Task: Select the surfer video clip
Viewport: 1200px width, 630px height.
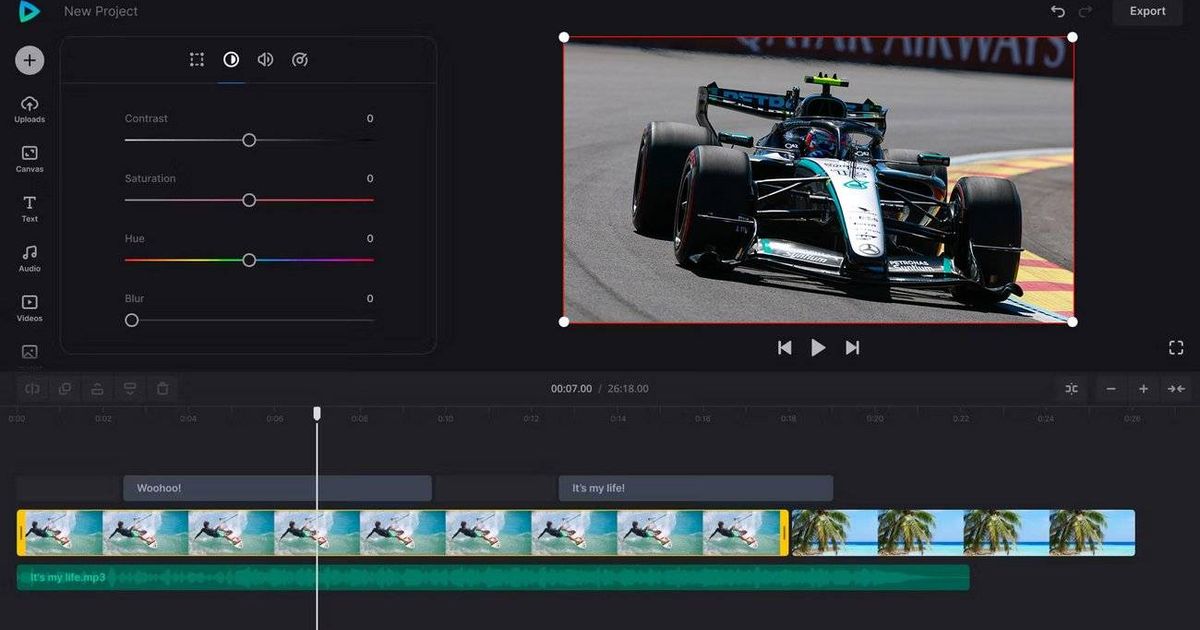Action: click(x=403, y=532)
